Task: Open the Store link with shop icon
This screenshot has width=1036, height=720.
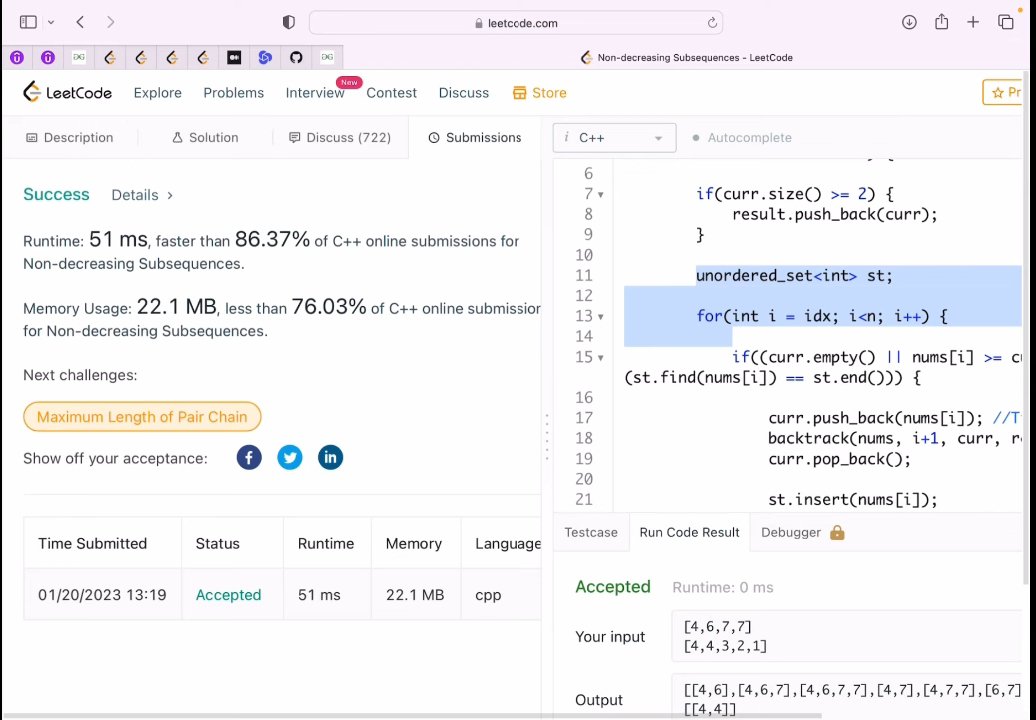Action: [539, 93]
